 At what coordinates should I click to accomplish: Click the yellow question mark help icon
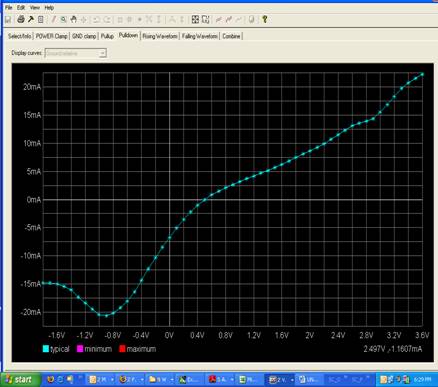tap(265, 19)
